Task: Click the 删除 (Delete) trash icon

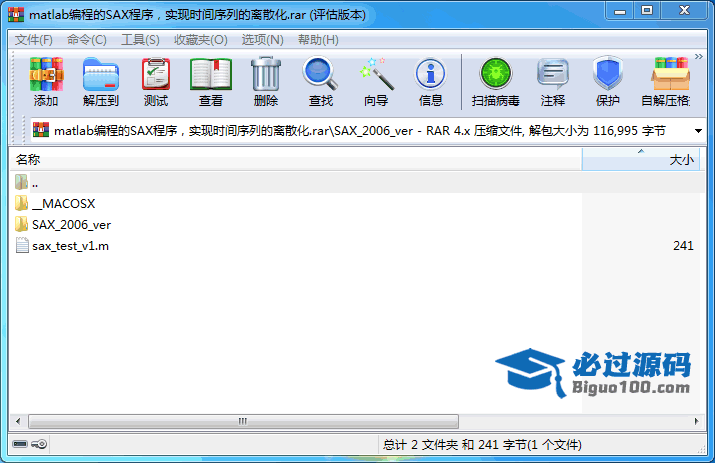Action: coord(266,74)
